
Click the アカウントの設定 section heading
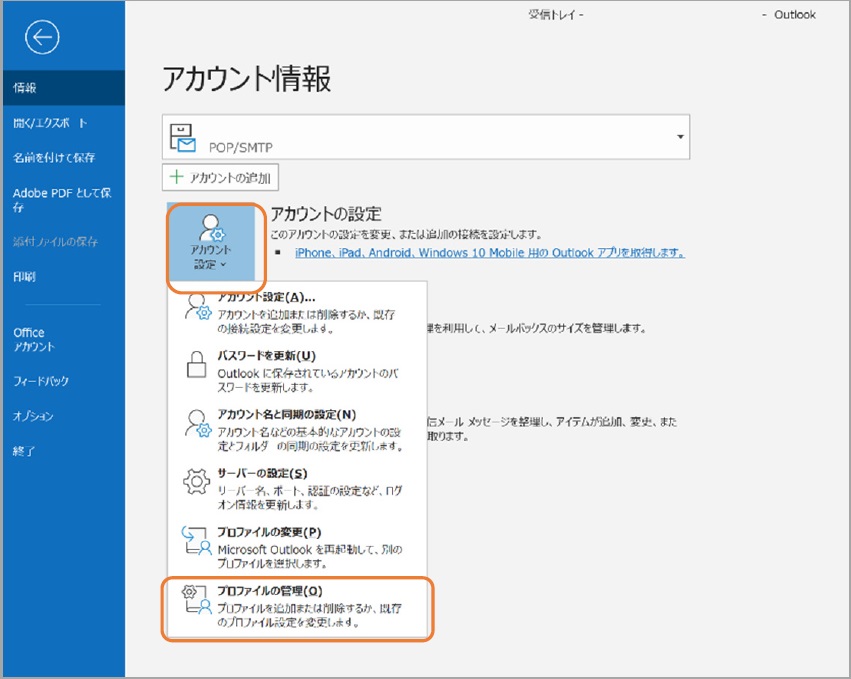(326, 214)
